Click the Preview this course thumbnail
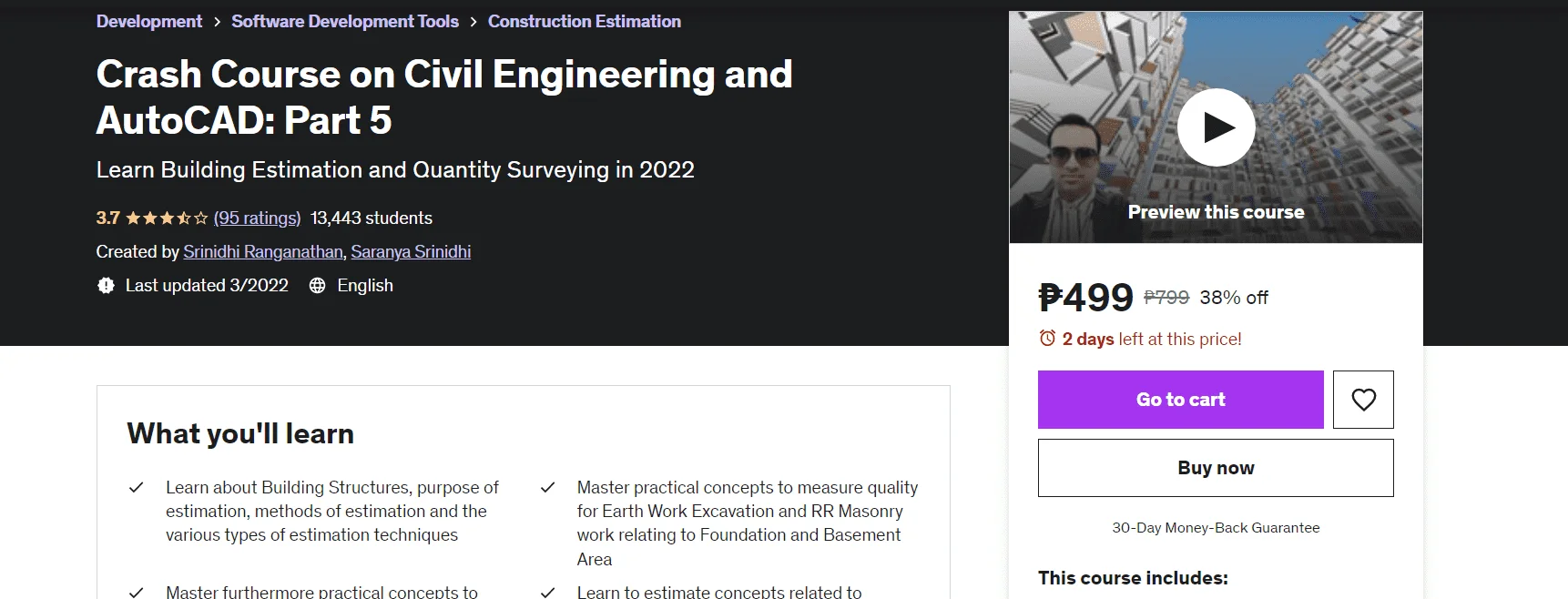This screenshot has height=599, width=1568. [1216, 127]
